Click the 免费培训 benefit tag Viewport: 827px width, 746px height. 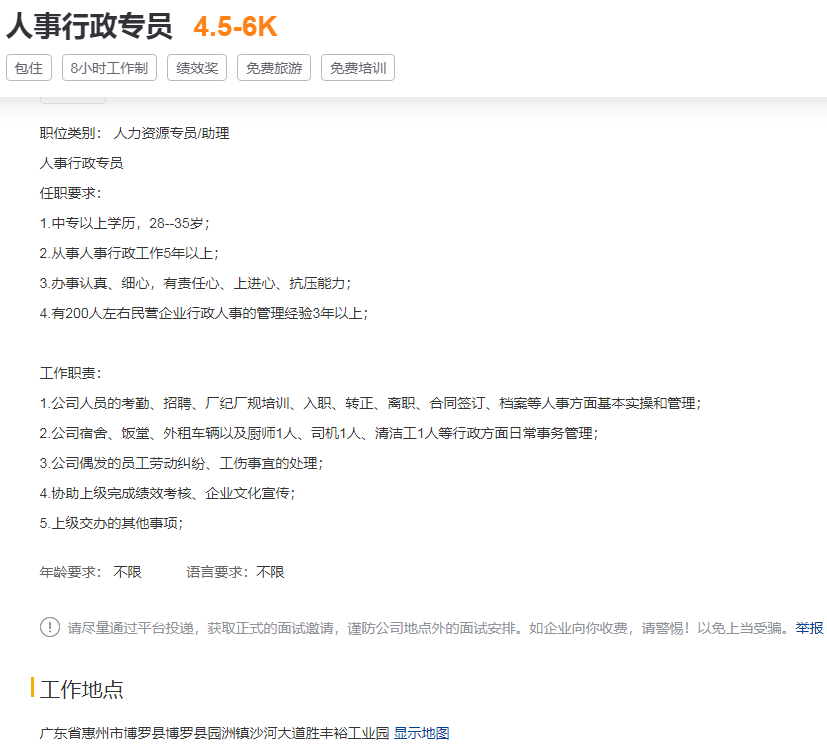(x=358, y=68)
